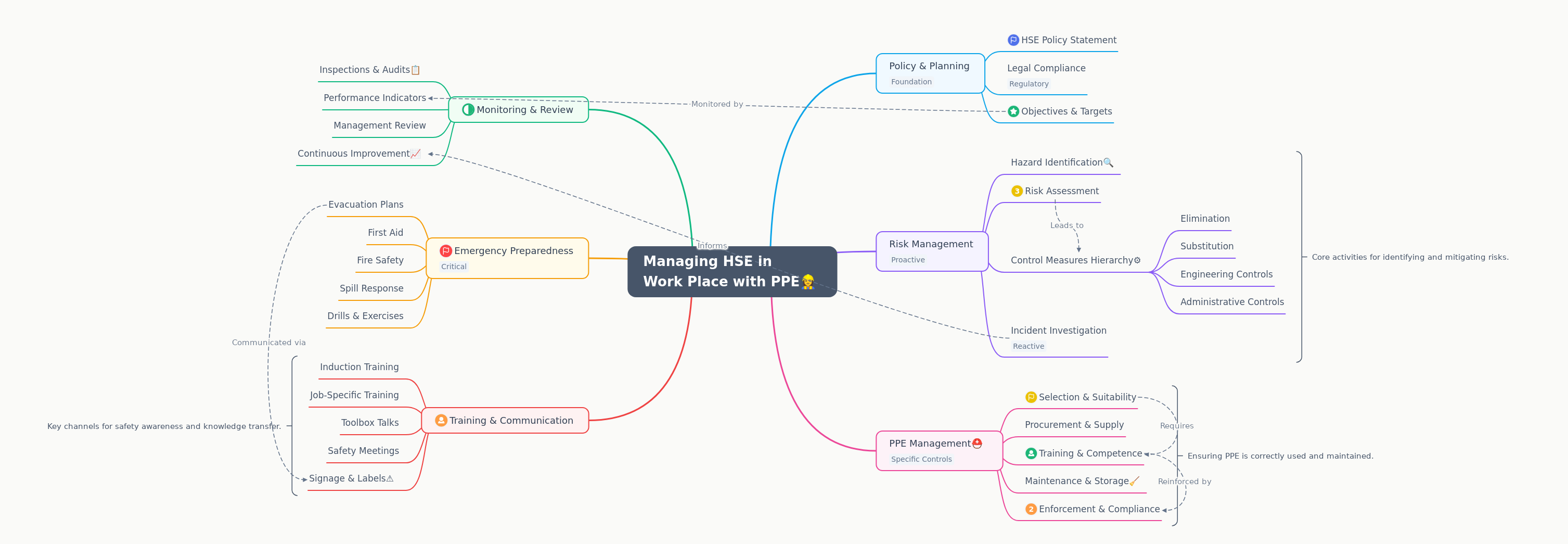Click the yellow flag icon on Selection & Suitability
The height and width of the screenshot is (544, 1568).
click(1031, 397)
